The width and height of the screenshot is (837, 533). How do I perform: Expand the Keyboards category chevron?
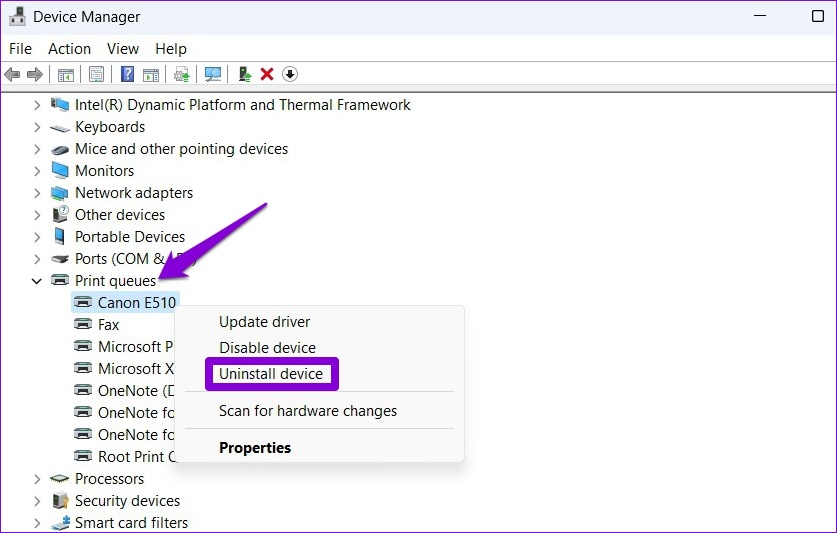point(37,127)
